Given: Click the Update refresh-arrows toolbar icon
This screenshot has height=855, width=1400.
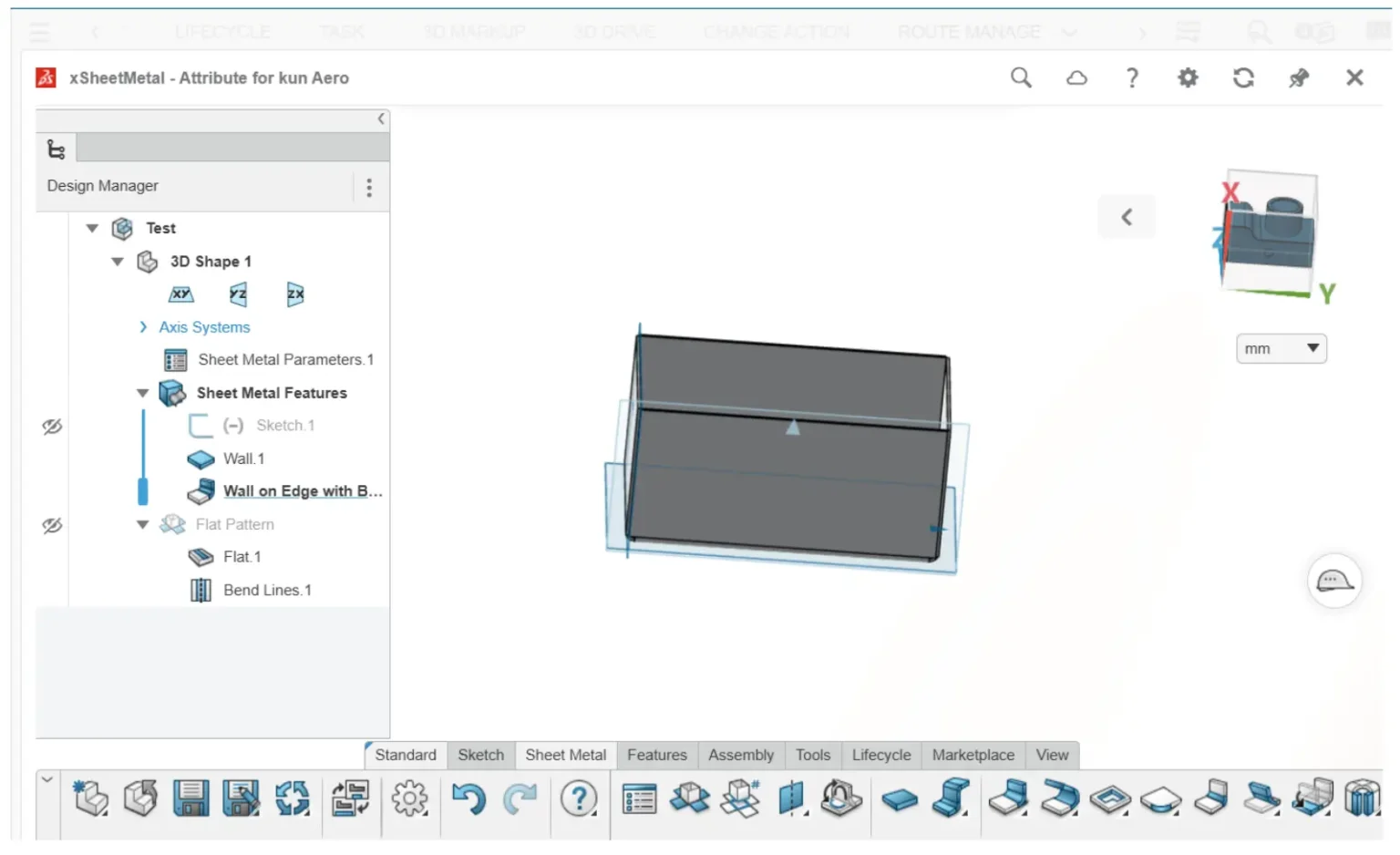Looking at the screenshot, I should [x=292, y=798].
